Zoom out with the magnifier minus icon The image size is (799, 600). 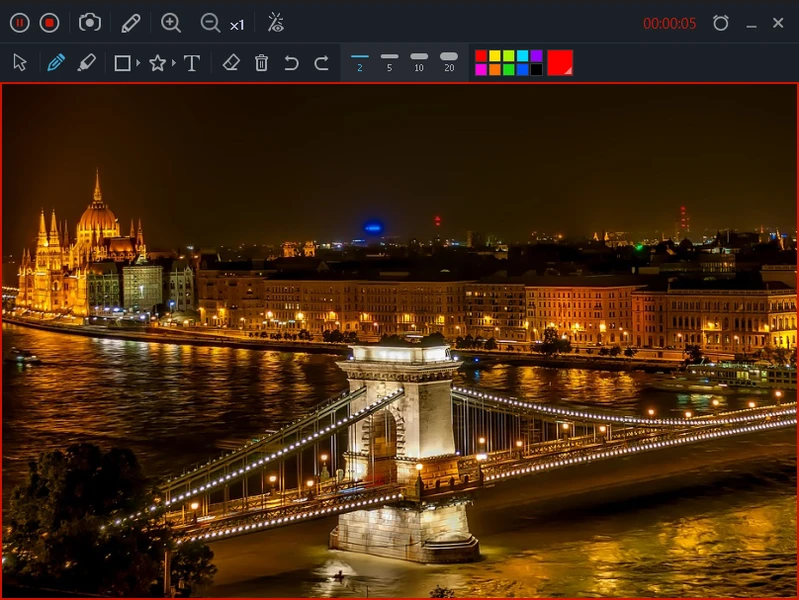[210, 23]
